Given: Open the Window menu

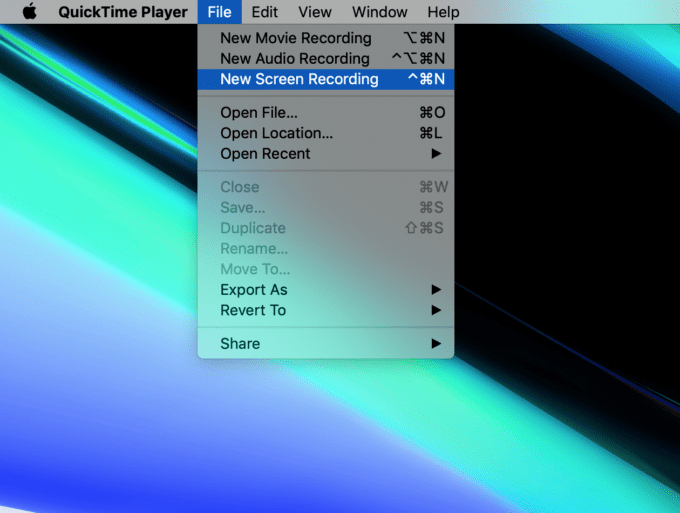Looking at the screenshot, I should click(379, 12).
